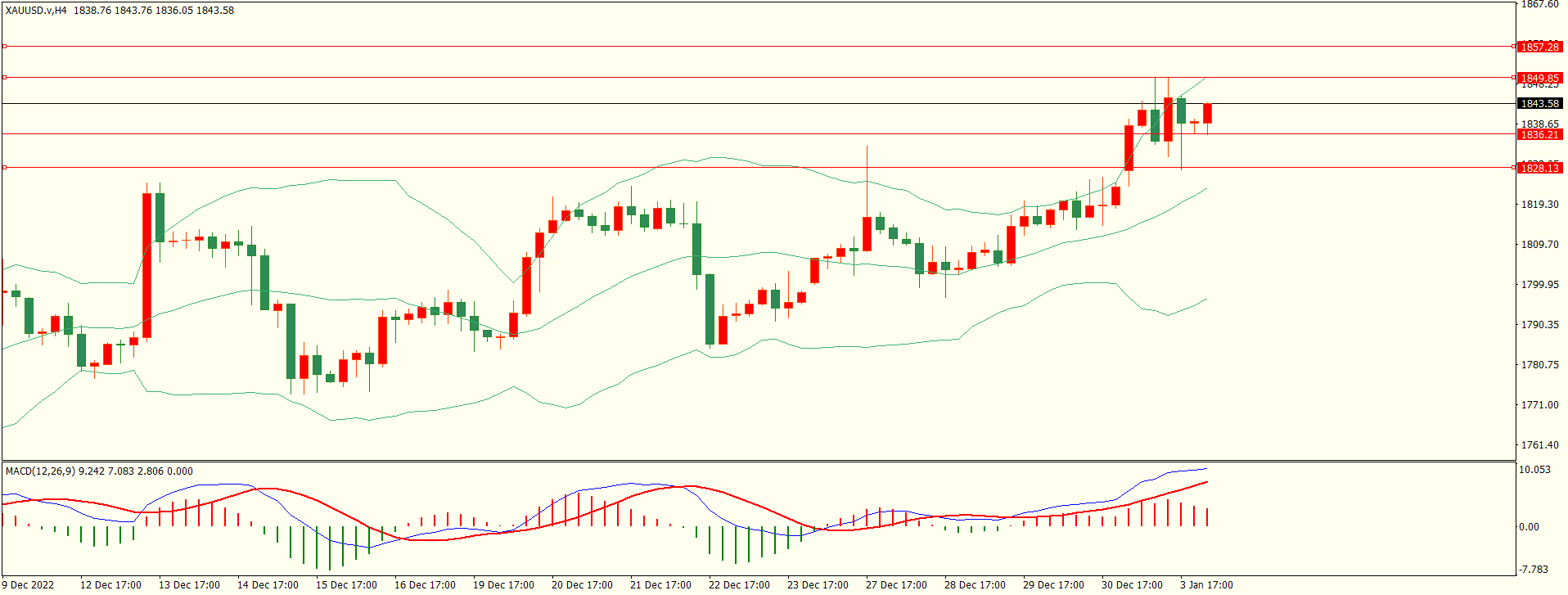Click the 21 Dec 17:00 time label
Image resolution: width=1568 pixels, height=595 pixels.
(660, 585)
